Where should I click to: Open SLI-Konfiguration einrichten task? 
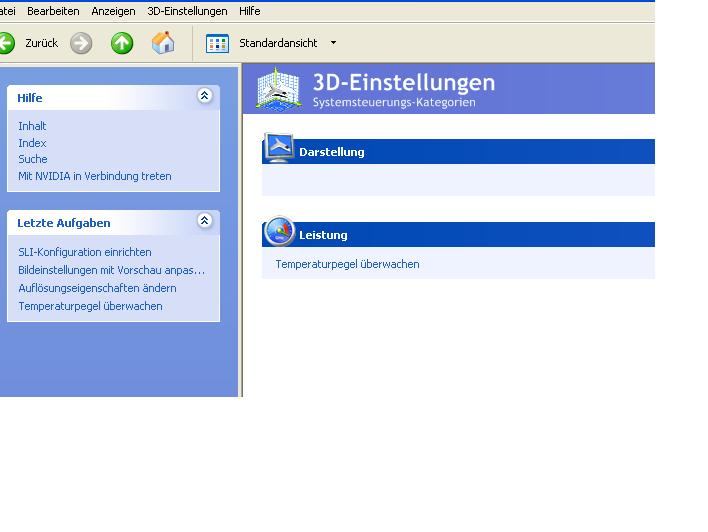pyautogui.click(x=85, y=252)
